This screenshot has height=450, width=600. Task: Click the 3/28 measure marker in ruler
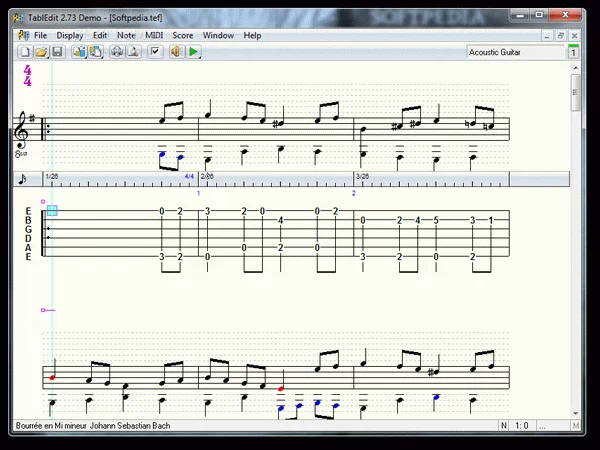click(362, 176)
